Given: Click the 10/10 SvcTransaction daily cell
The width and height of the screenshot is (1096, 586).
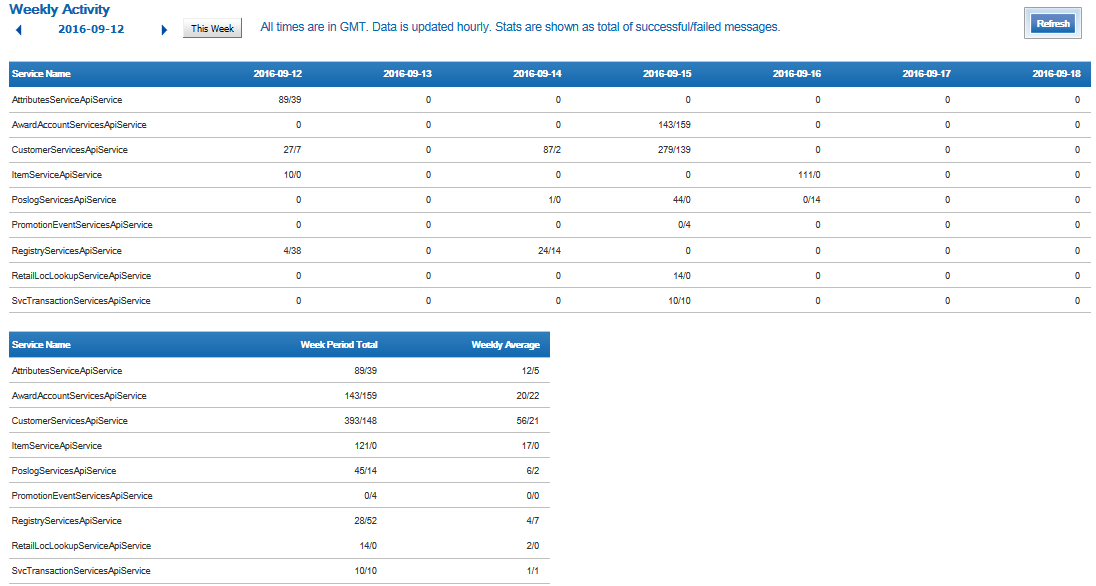Looking at the screenshot, I should coord(679,301).
